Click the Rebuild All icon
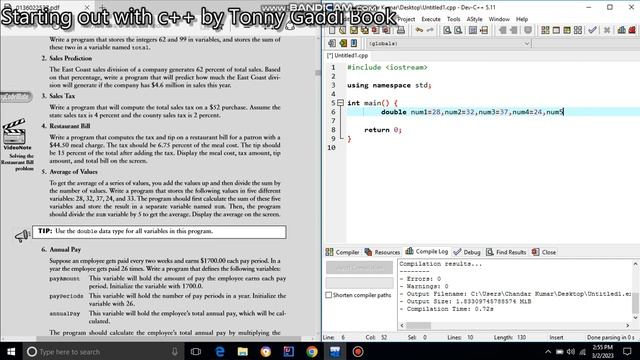The height and width of the screenshot is (360, 640). tap(578, 30)
